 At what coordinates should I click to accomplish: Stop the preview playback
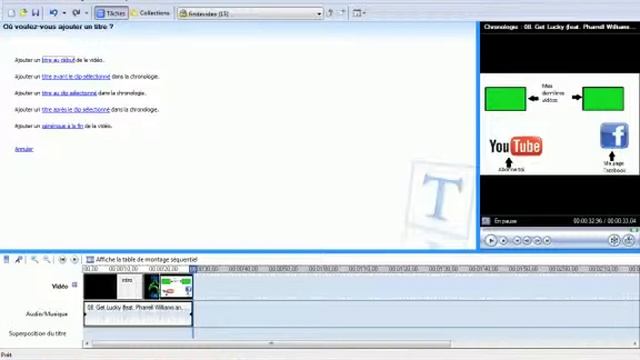504,241
